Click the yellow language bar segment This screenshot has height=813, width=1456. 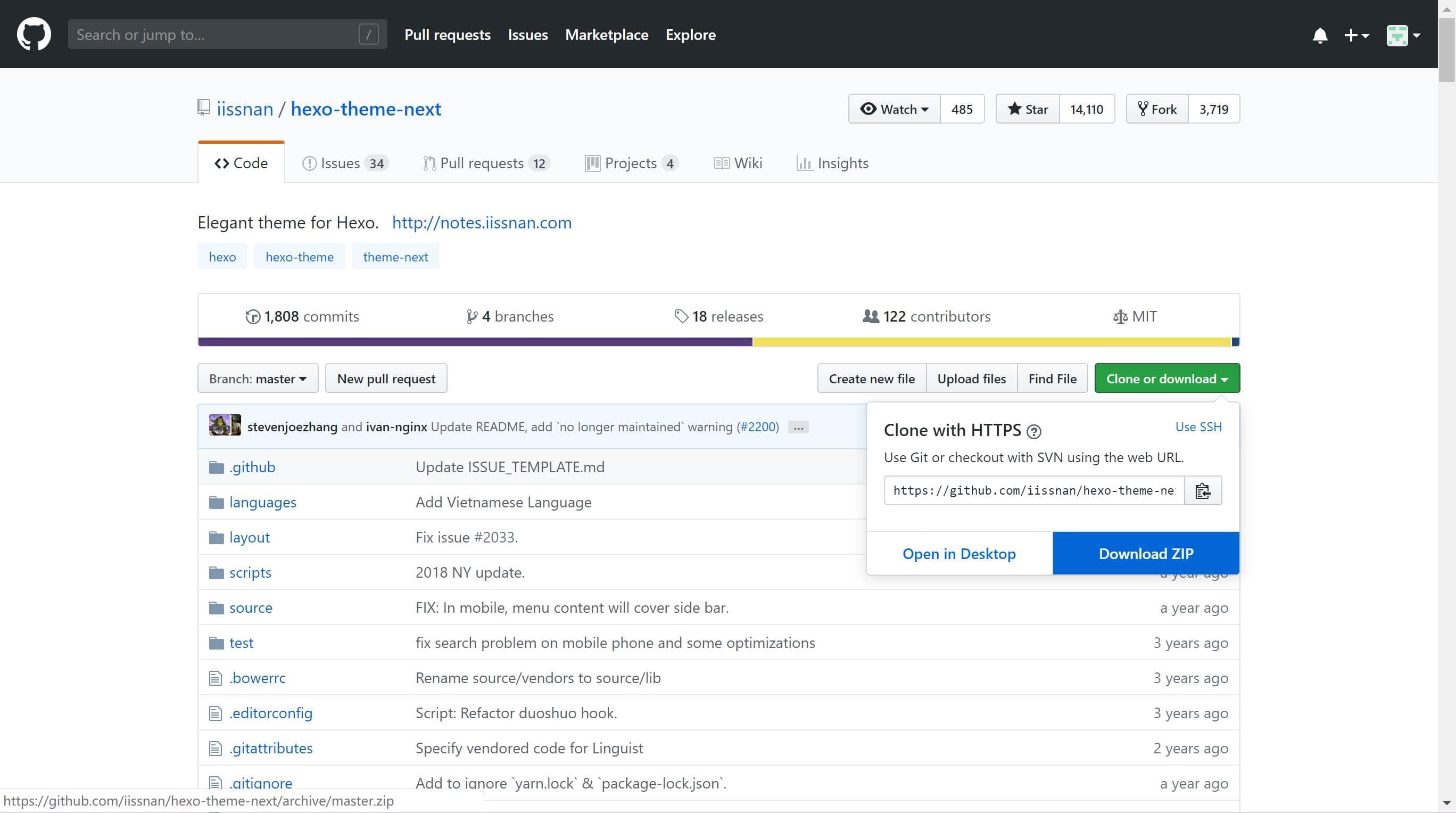(991, 341)
